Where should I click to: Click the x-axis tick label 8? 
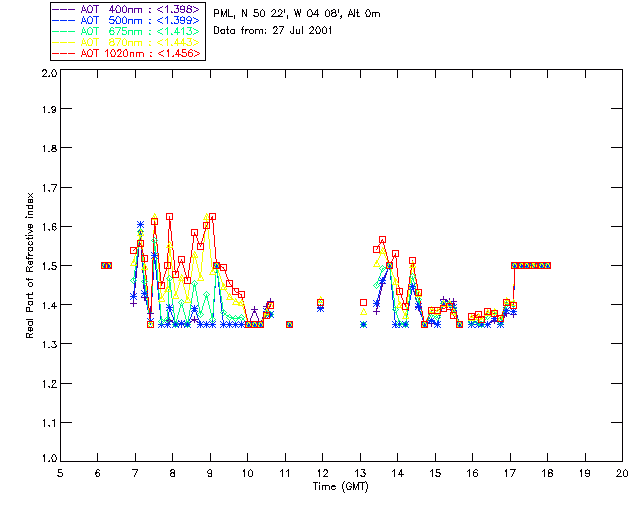tap(173, 473)
